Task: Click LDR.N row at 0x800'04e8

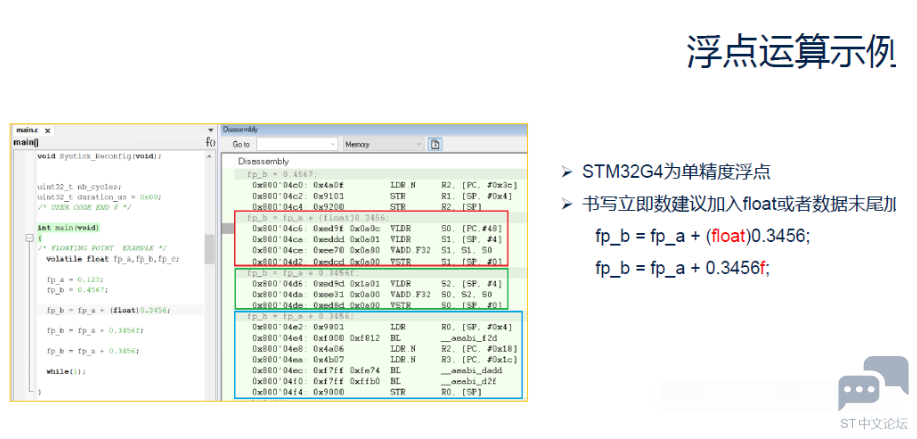Action: point(385,349)
